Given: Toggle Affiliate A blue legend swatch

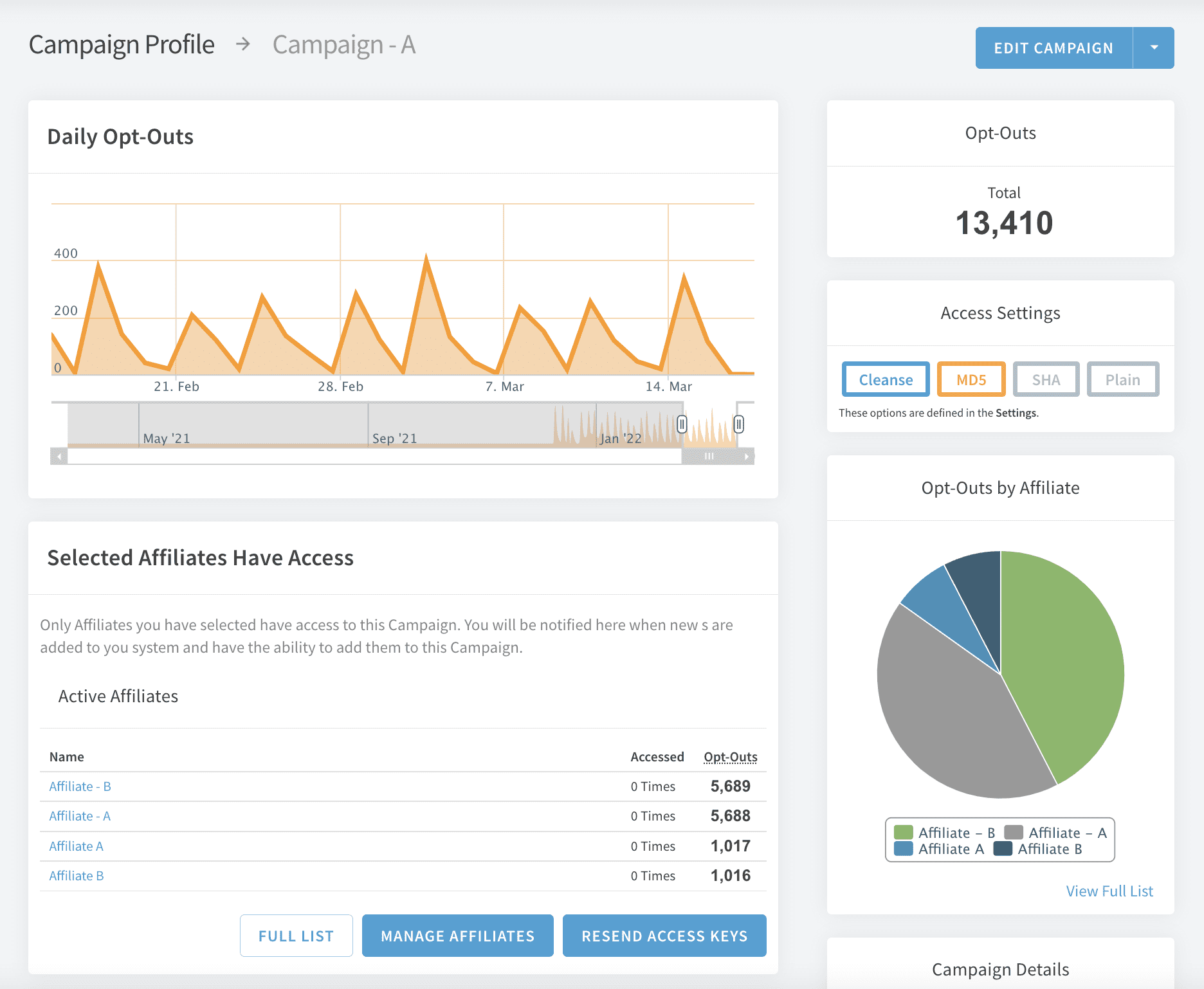Looking at the screenshot, I should pos(903,849).
